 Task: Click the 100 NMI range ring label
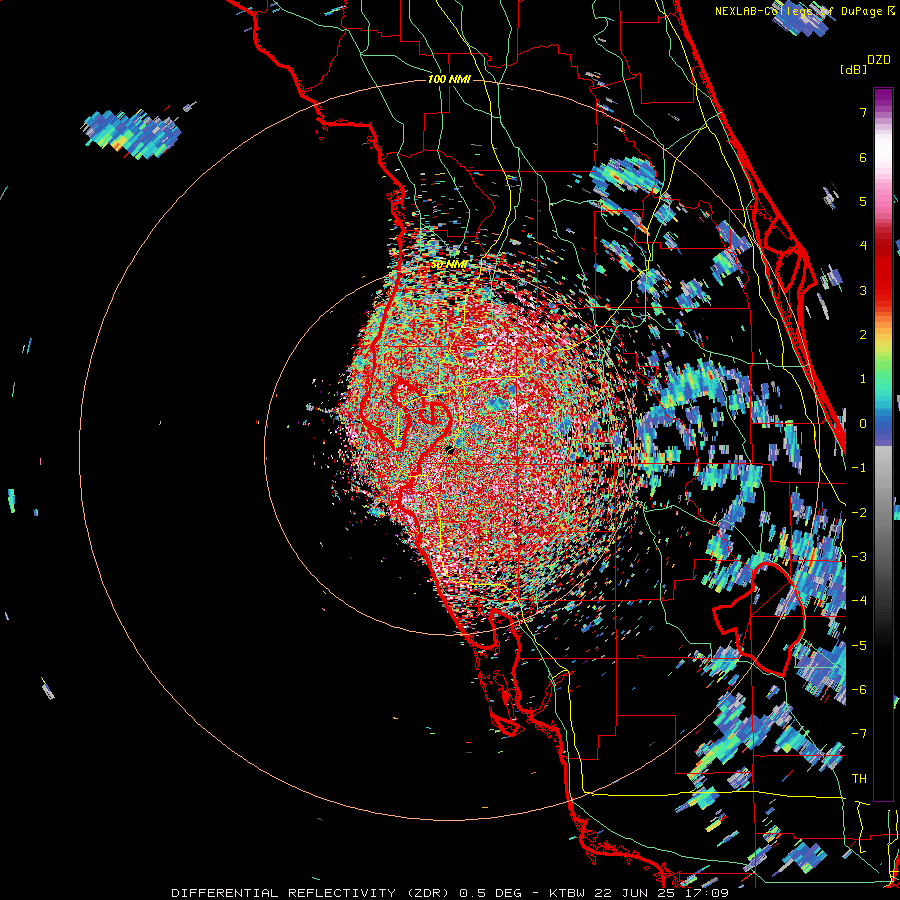click(x=449, y=79)
